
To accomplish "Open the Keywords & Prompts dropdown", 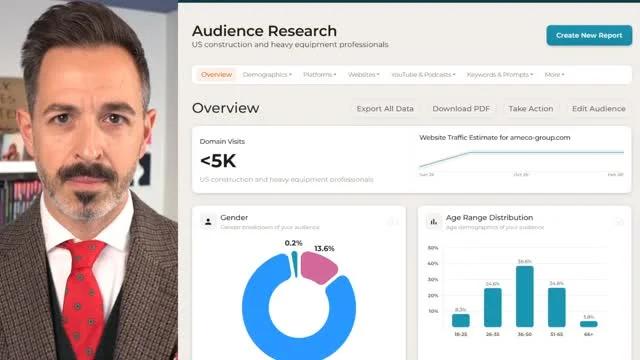I will [500, 75].
